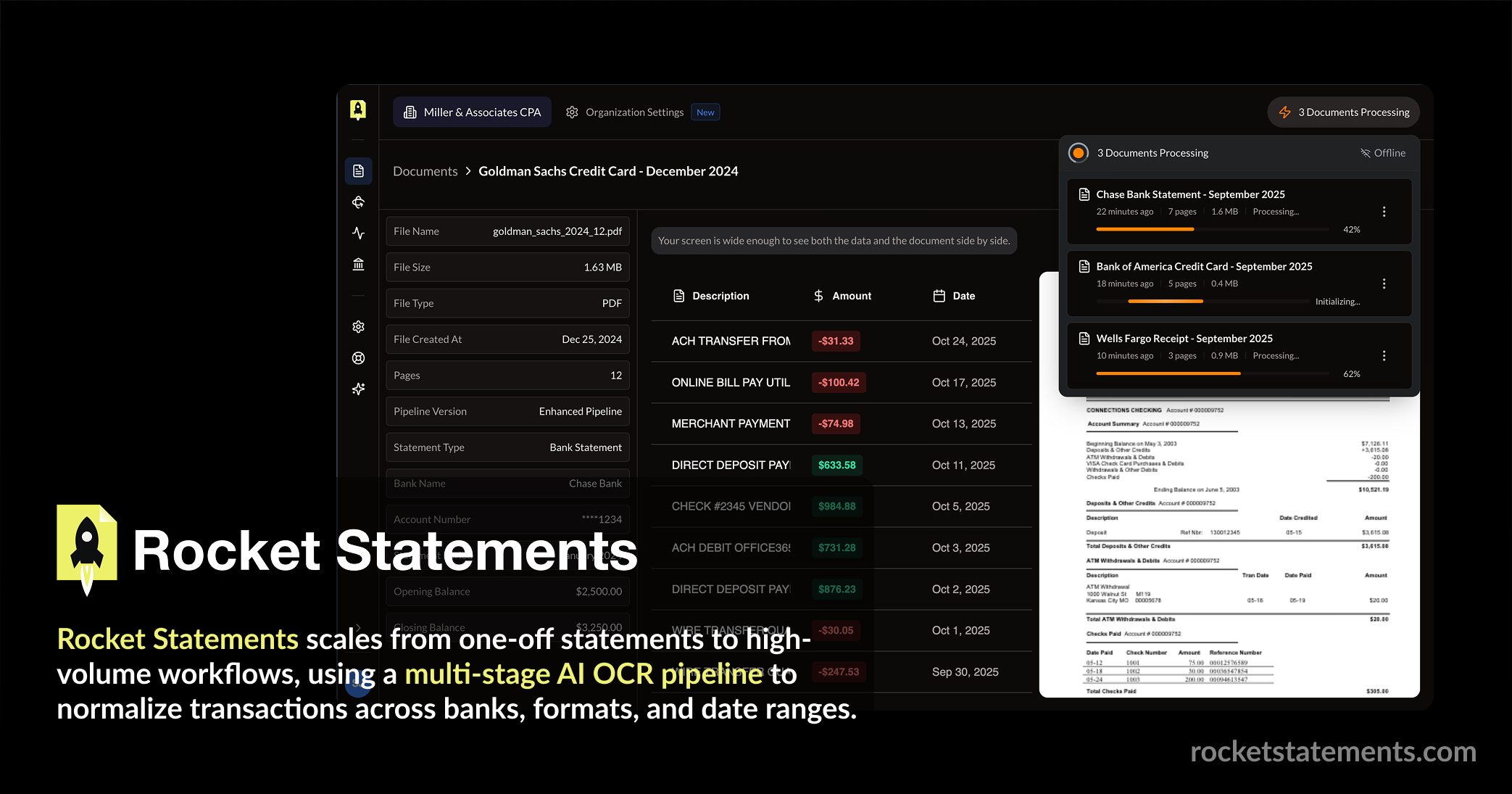1512x794 pixels.
Task: Click the Bank of America file icon
Action: pyautogui.click(x=1084, y=266)
